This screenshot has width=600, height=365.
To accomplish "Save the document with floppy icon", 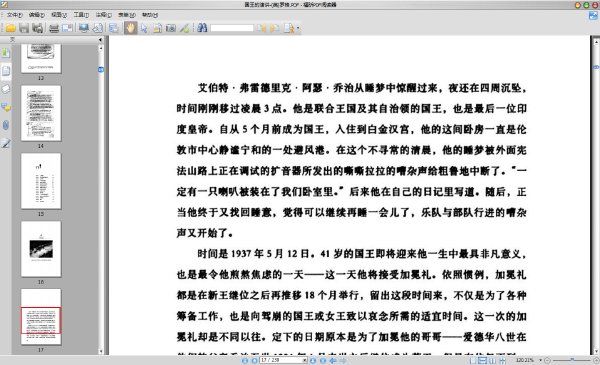I will 24,28.
